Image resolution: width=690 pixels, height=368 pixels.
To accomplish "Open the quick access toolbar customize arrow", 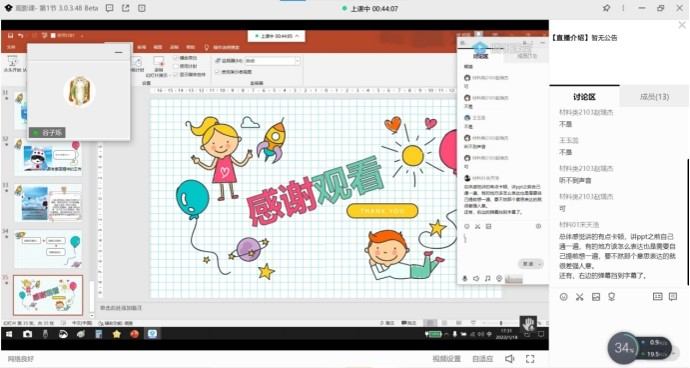I will [x=82, y=36].
